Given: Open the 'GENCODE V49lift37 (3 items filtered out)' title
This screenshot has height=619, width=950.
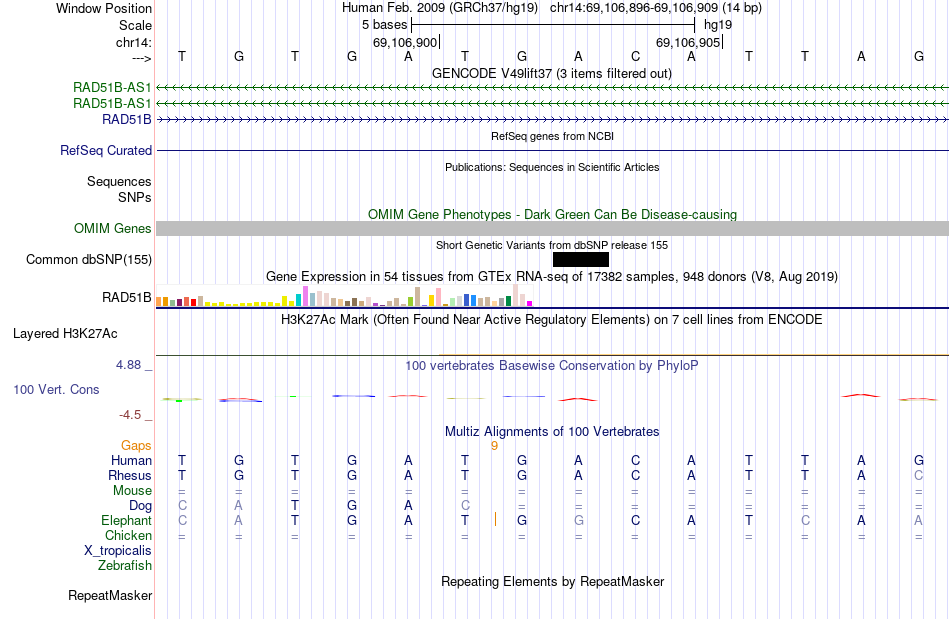Looking at the screenshot, I should [x=551, y=73].
